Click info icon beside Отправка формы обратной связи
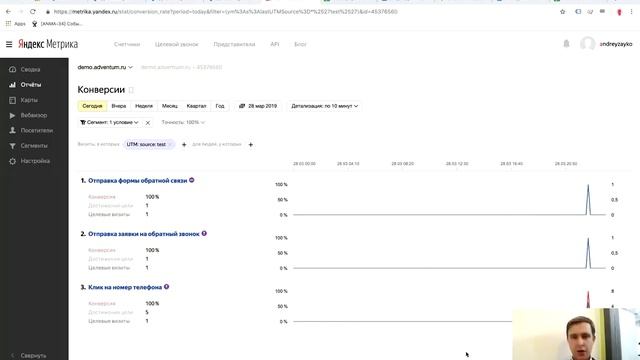Viewport: 640px width, 360px height. [x=191, y=180]
